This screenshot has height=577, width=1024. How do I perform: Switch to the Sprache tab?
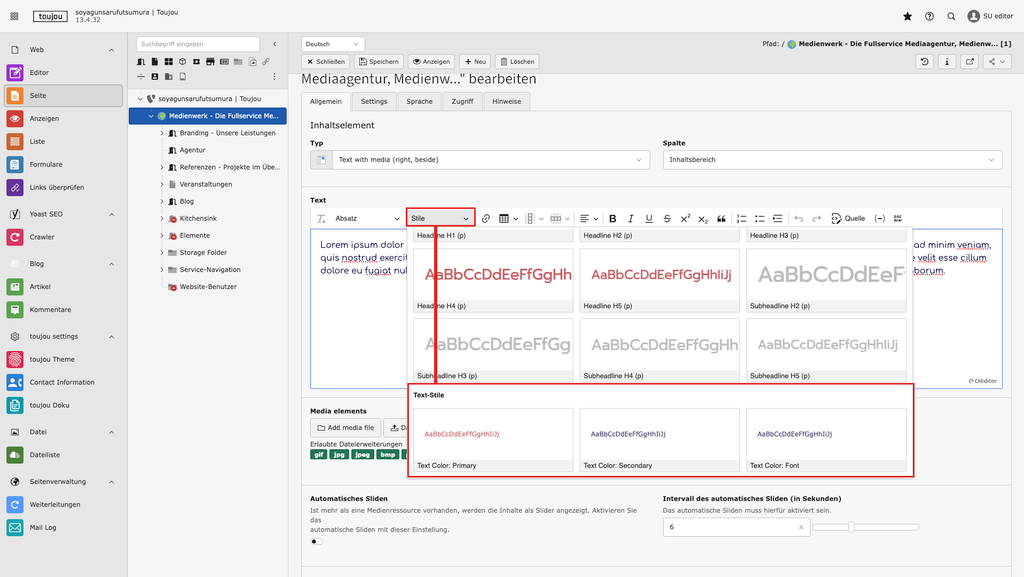pyautogui.click(x=419, y=102)
